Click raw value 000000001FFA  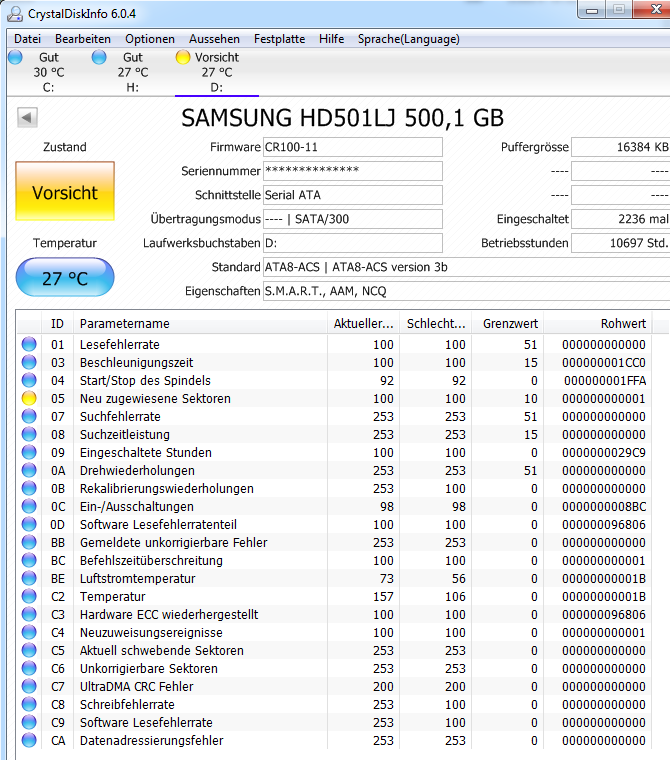tap(605, 380)
